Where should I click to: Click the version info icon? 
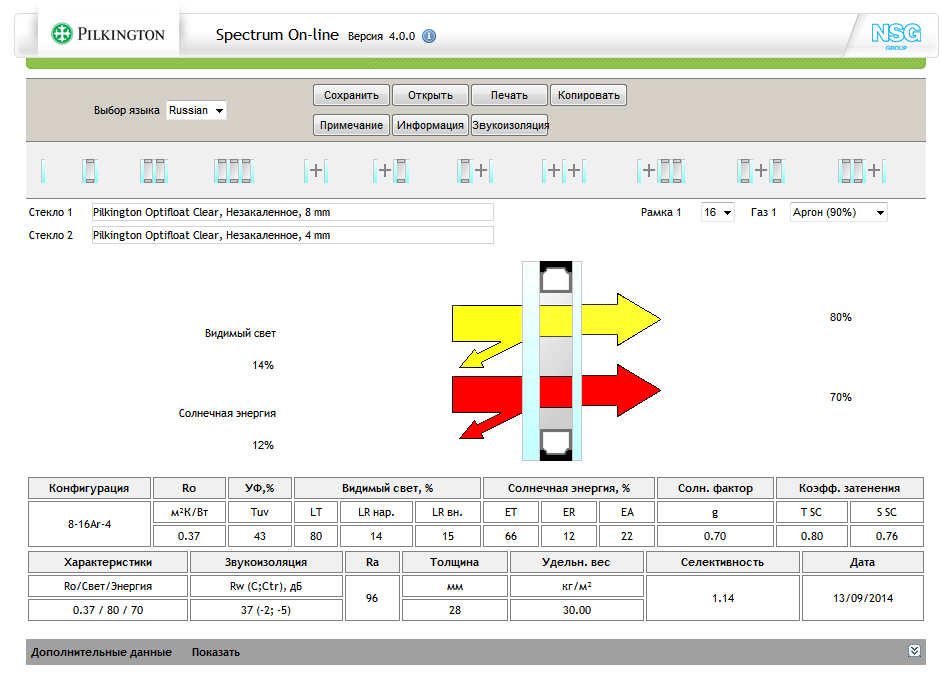429,36
